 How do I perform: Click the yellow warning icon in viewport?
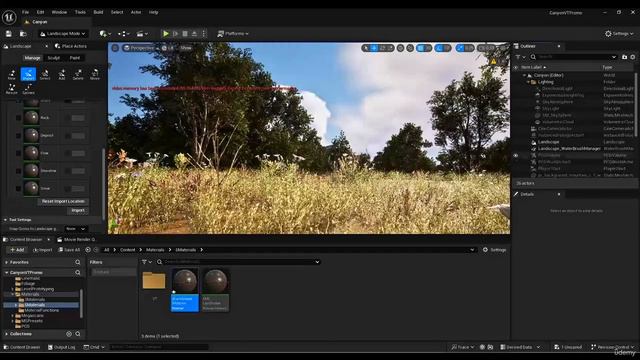(x=493, y=62)
